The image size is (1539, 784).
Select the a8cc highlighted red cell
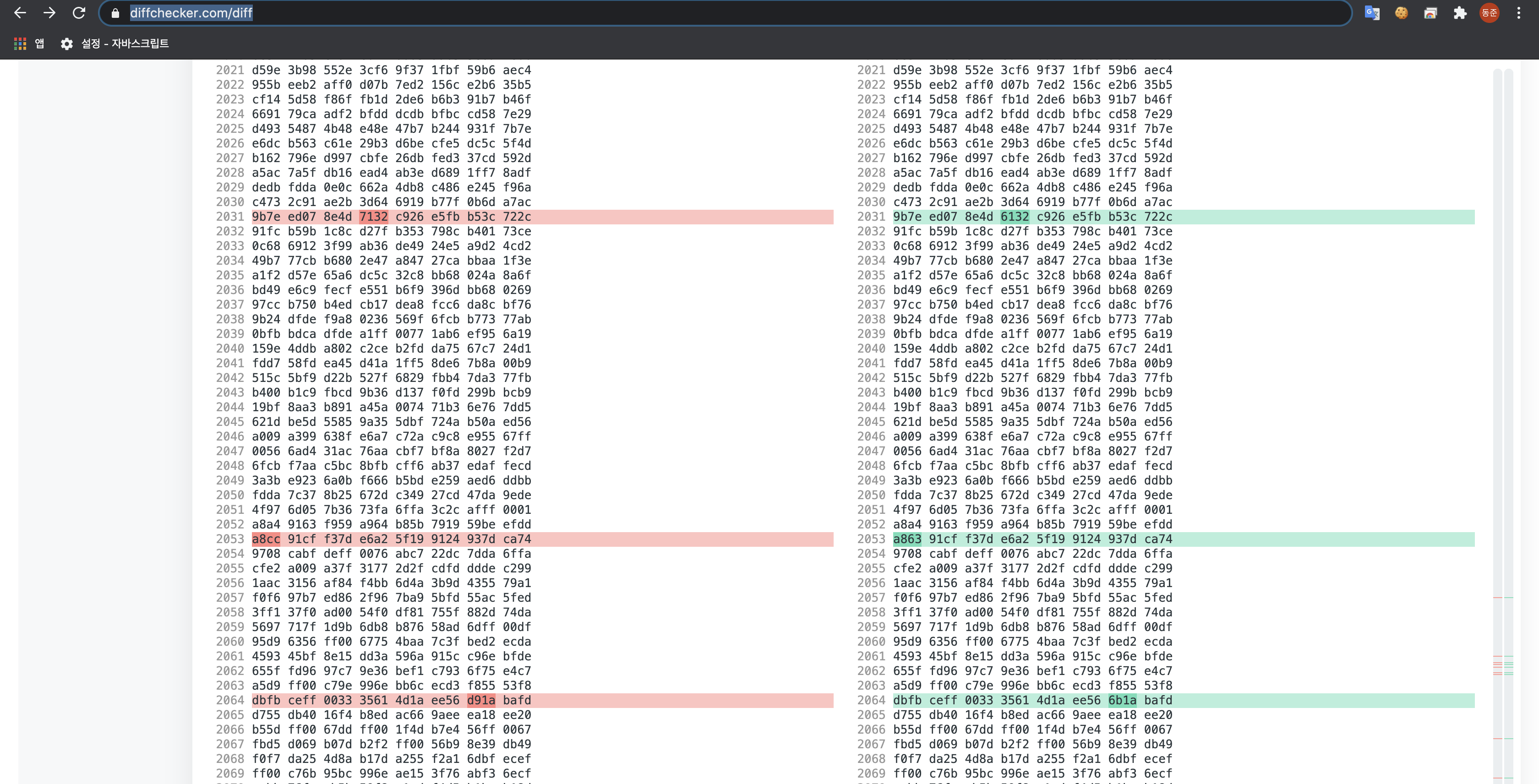266,539
